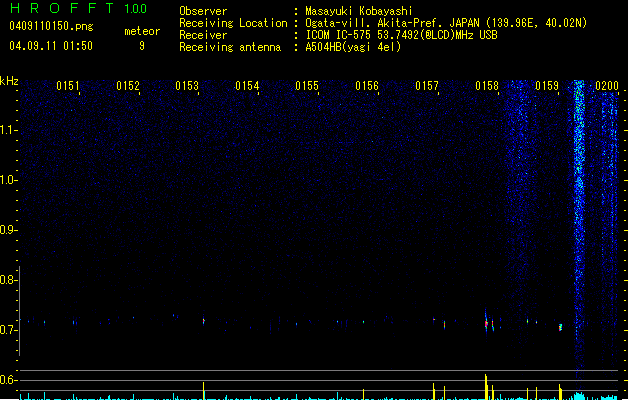Click the 'meteor' count label
629x400 pixels.
[x=142, y=31]
